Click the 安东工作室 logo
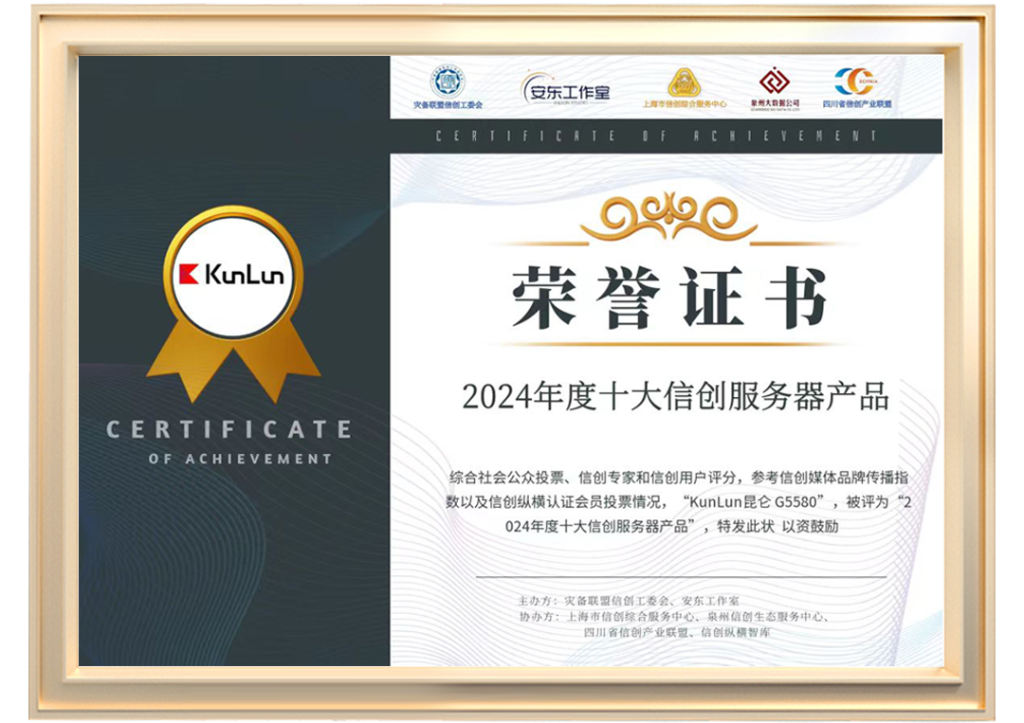This screenshot has width=1024, height=723. [566, 89]
